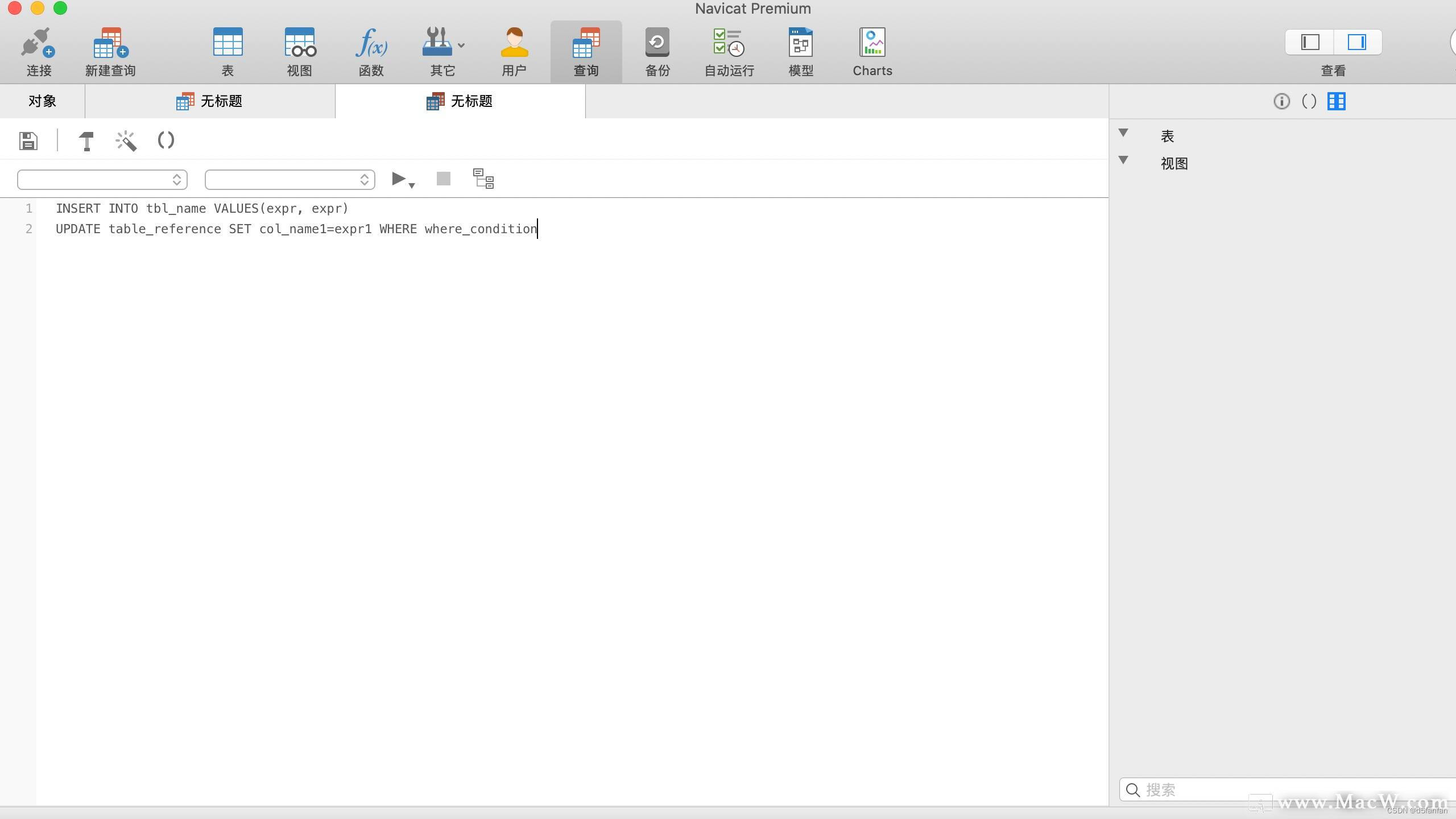Click the code snippet parentheses toolbar icon
The image size is (1456, 819).
[166, 140]
